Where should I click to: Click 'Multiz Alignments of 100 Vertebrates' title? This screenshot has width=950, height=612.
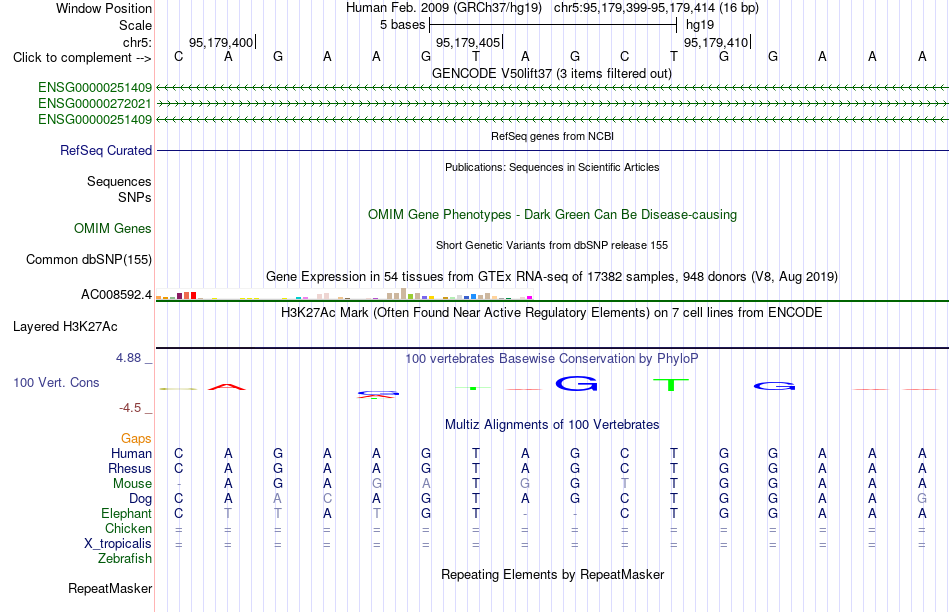tap(552, 425)
